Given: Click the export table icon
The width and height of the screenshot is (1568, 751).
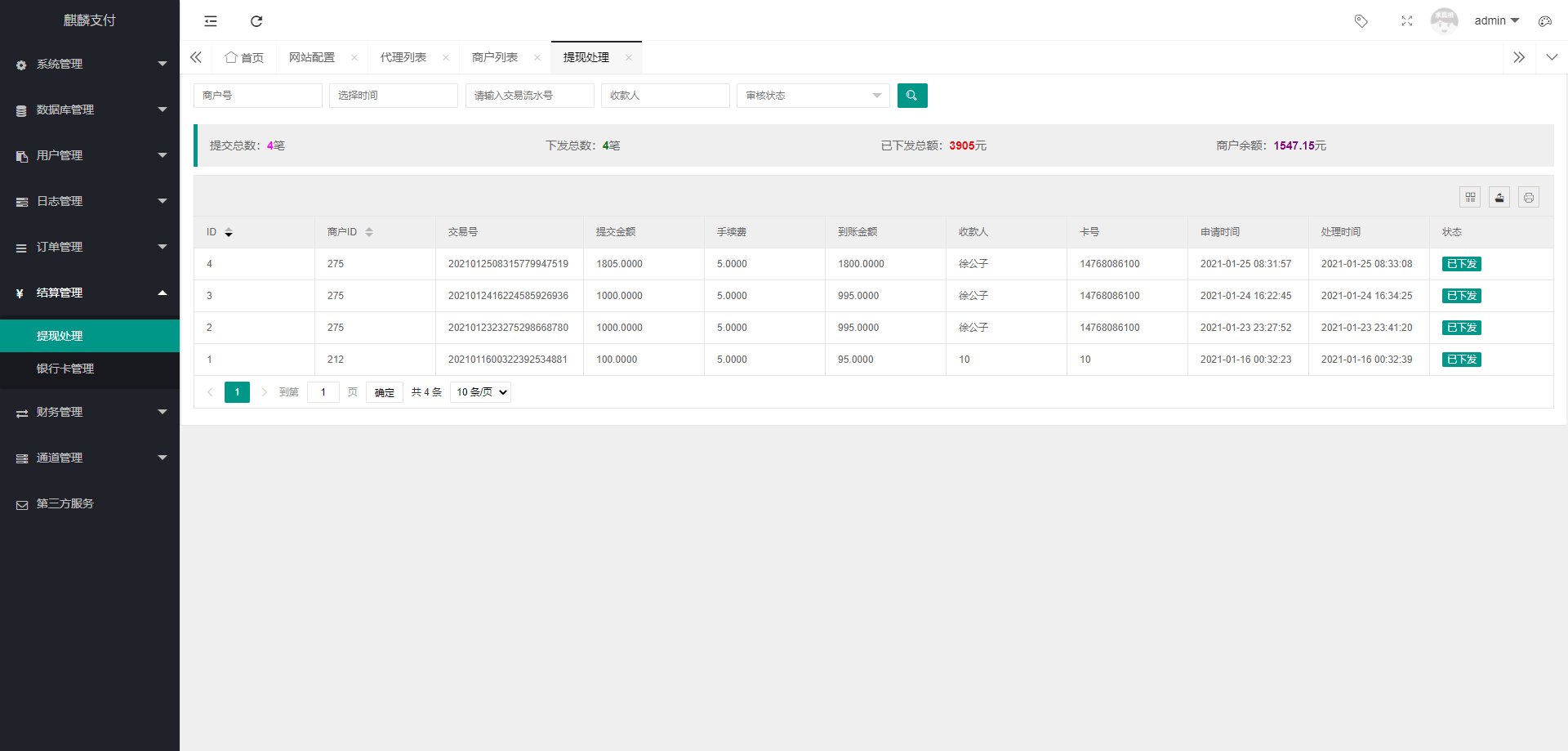Looking at the screenshot, I should [1499, 197].
